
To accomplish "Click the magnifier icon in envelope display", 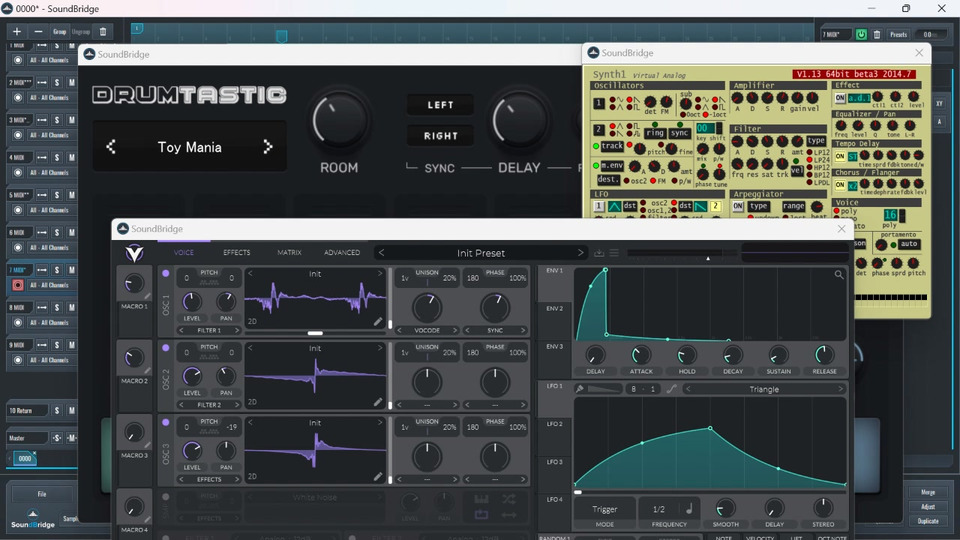I will pos(839,275).
